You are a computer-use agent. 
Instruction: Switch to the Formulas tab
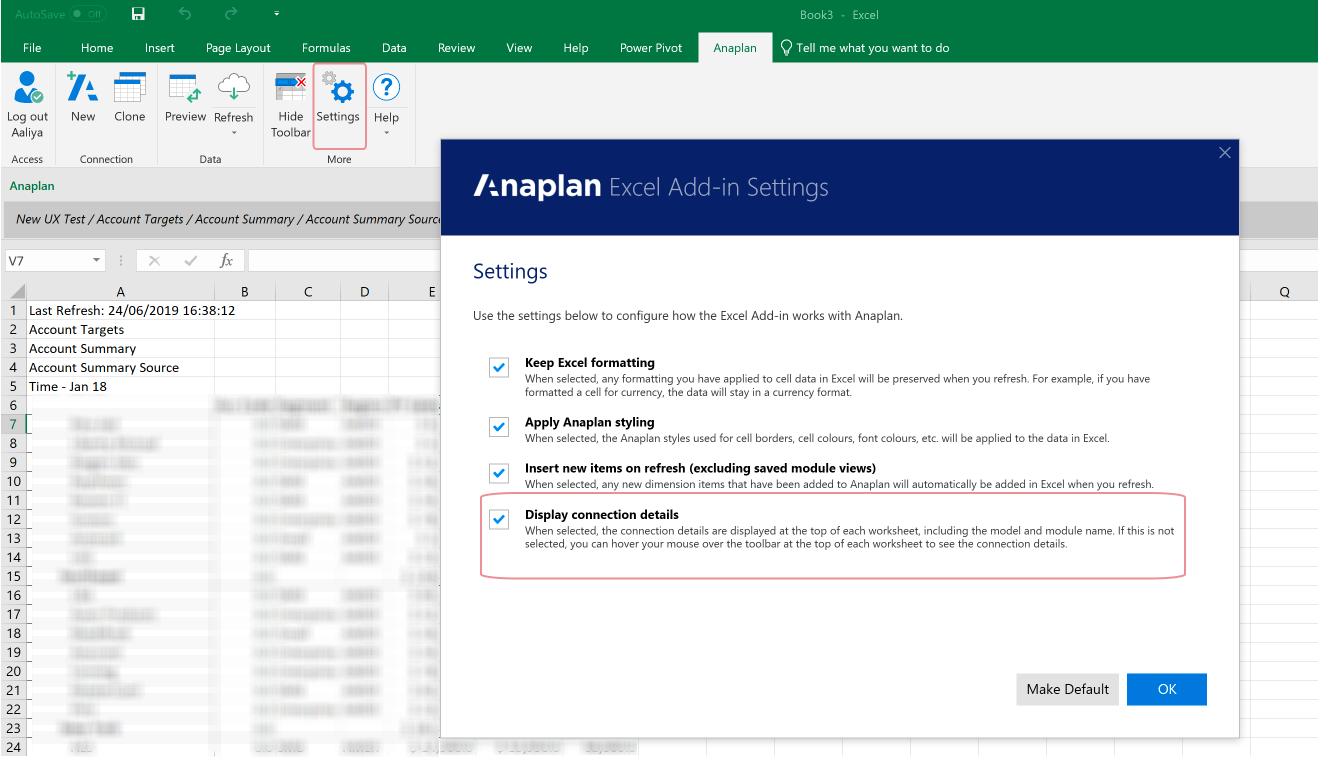326,48
